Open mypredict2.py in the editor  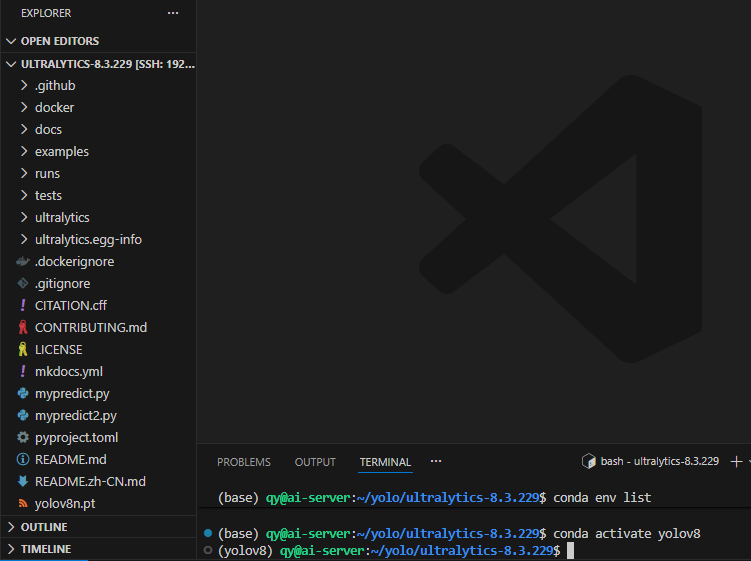pos(76,416)
